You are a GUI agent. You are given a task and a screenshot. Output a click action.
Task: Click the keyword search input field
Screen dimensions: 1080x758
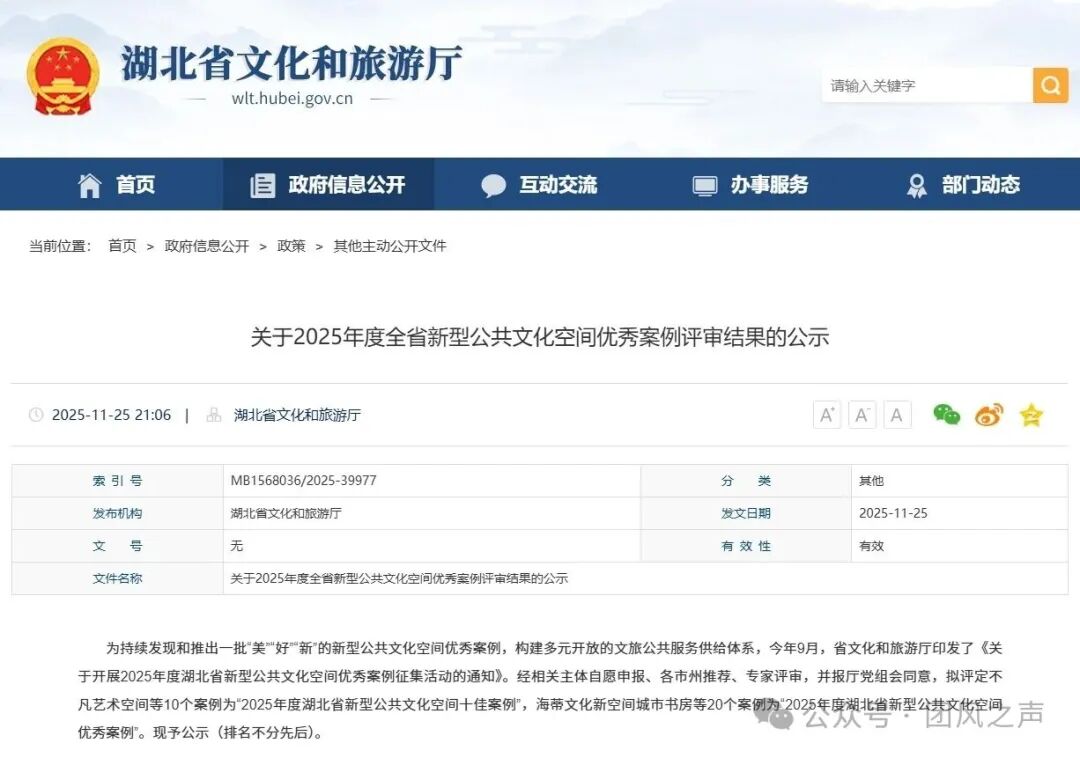point(926,86)
